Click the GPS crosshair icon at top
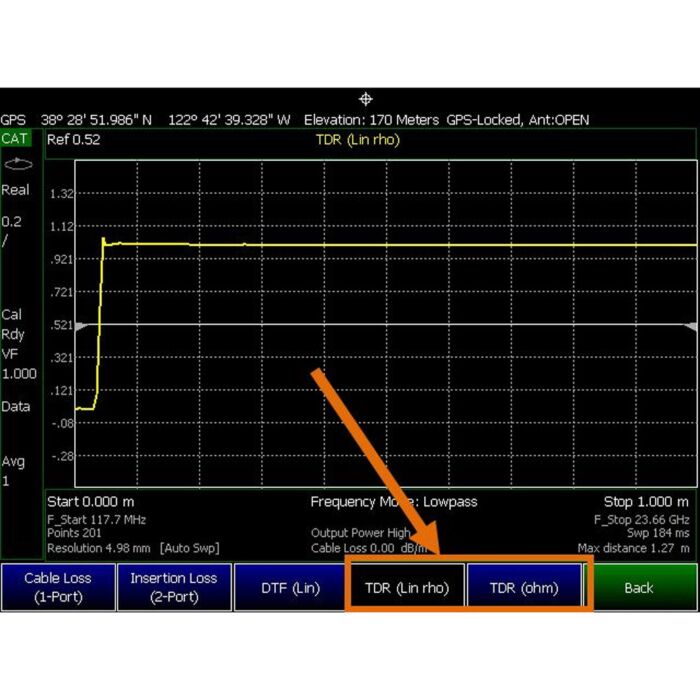This screenshot has height=700, width=700. point(366,99)
